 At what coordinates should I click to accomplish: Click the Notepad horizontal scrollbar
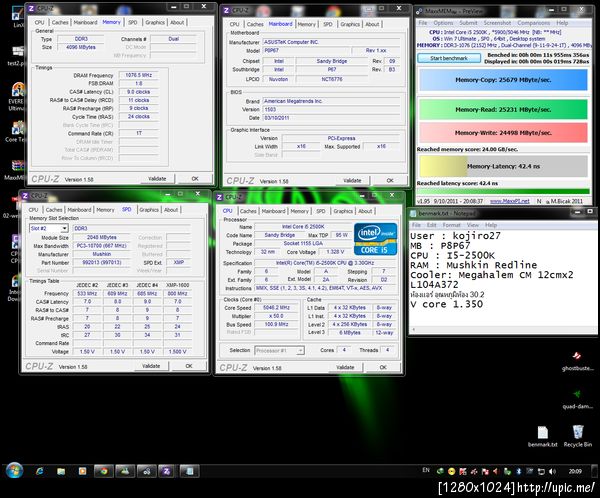coord(502,329)
